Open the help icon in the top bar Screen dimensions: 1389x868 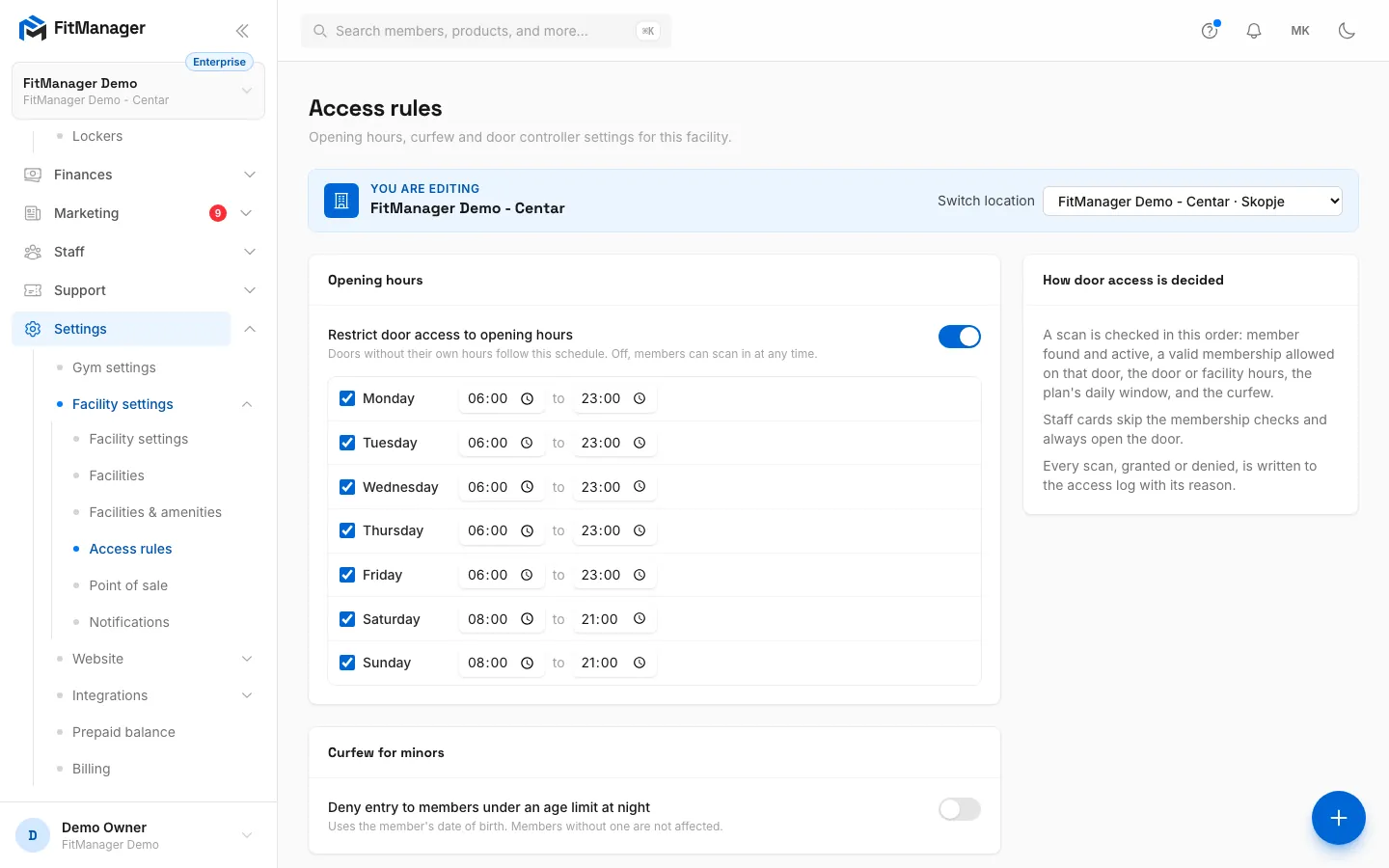pos(1210,31)
